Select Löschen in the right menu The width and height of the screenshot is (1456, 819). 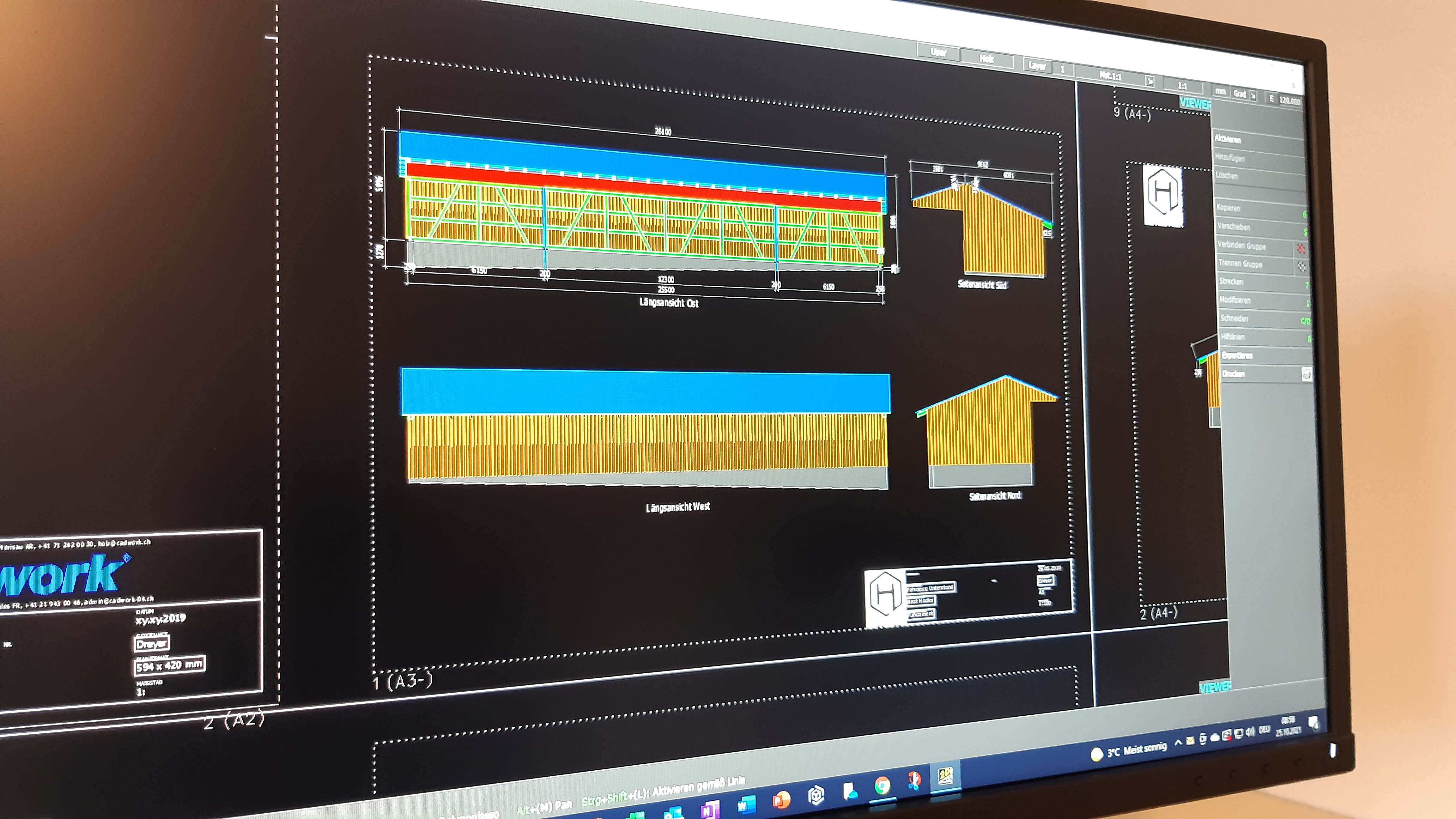[1260, 176]
